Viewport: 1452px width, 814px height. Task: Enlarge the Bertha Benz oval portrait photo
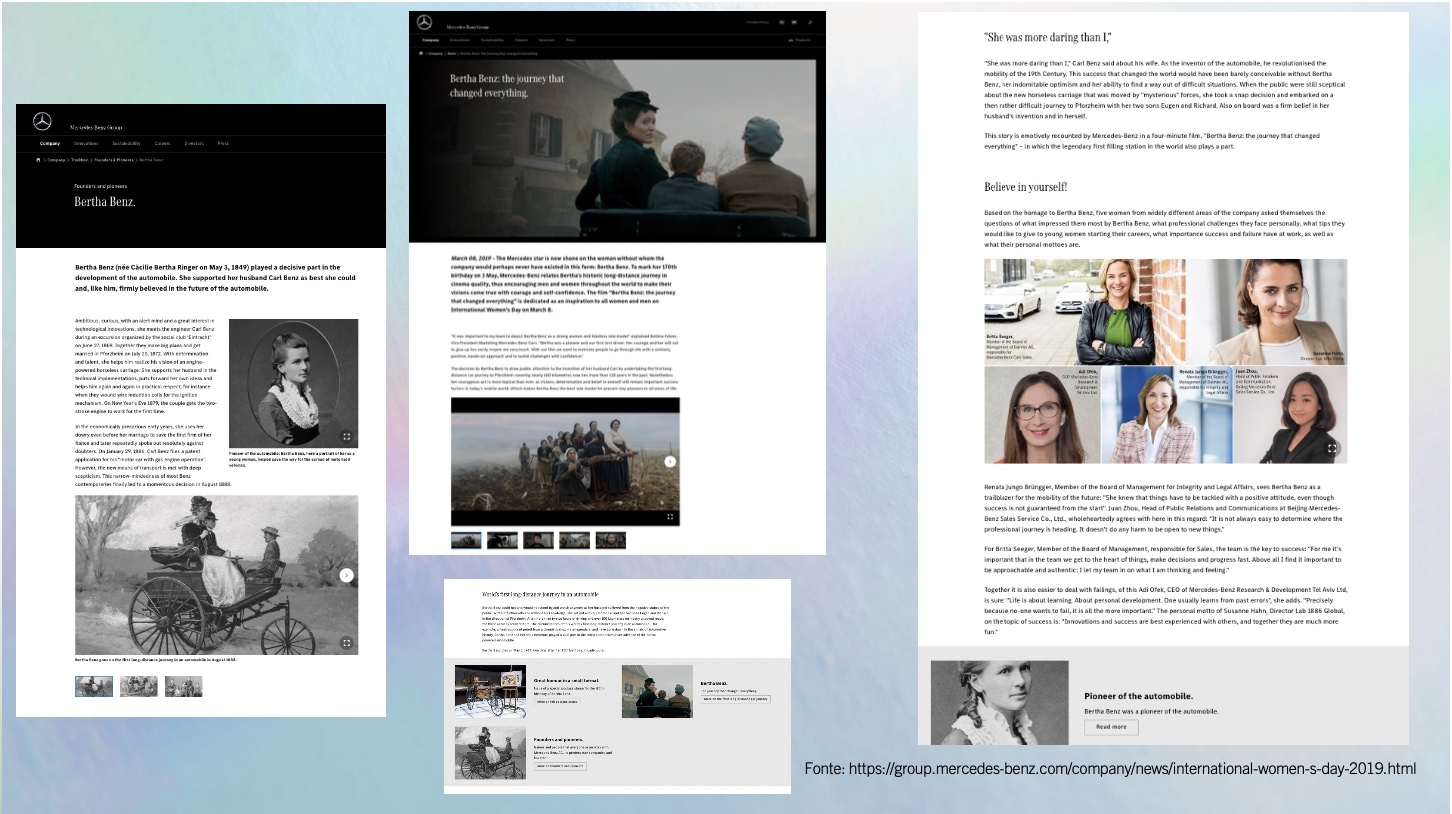[346, 437]
